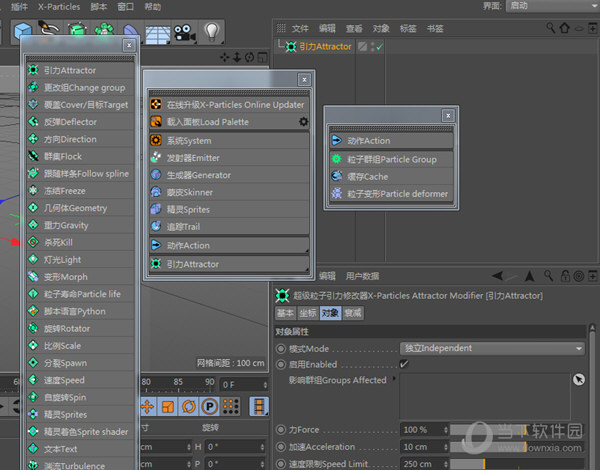Open the 标签 menu in object manager
This screenshot has width=600, height=470.
pyautogui.click(x=408, y=29)
